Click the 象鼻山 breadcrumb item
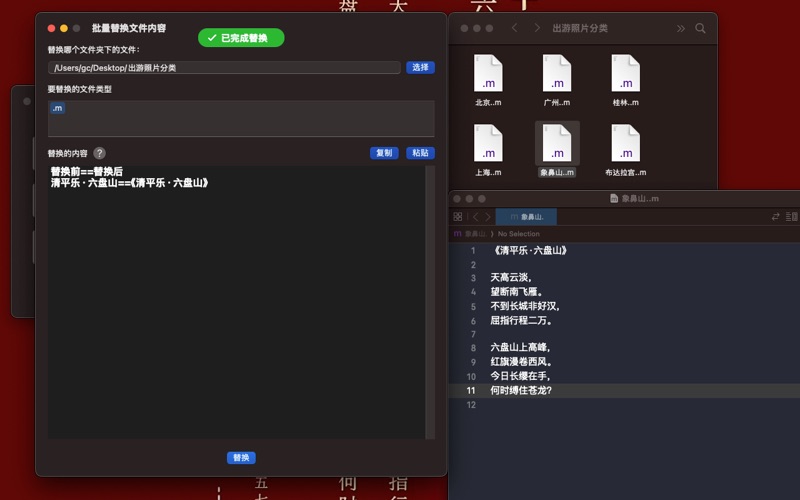 click(475, 234)
